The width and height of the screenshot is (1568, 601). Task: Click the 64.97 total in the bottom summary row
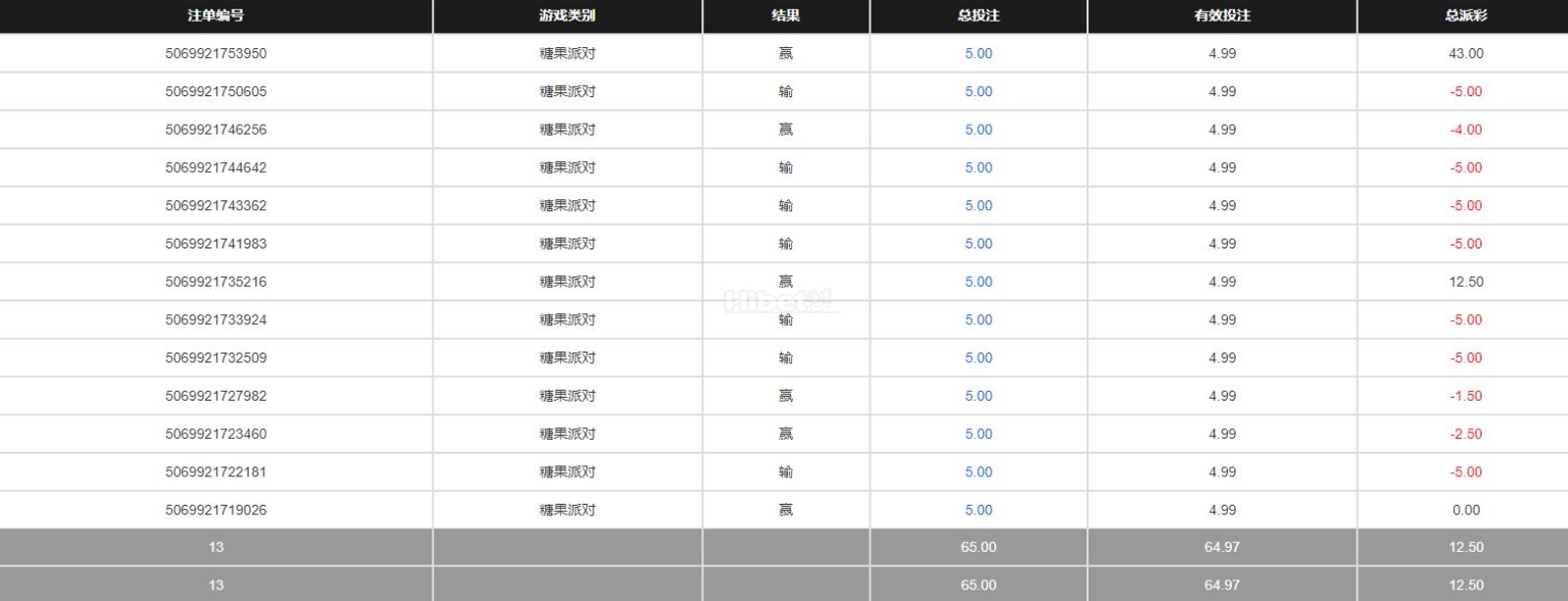point(1221,585)
